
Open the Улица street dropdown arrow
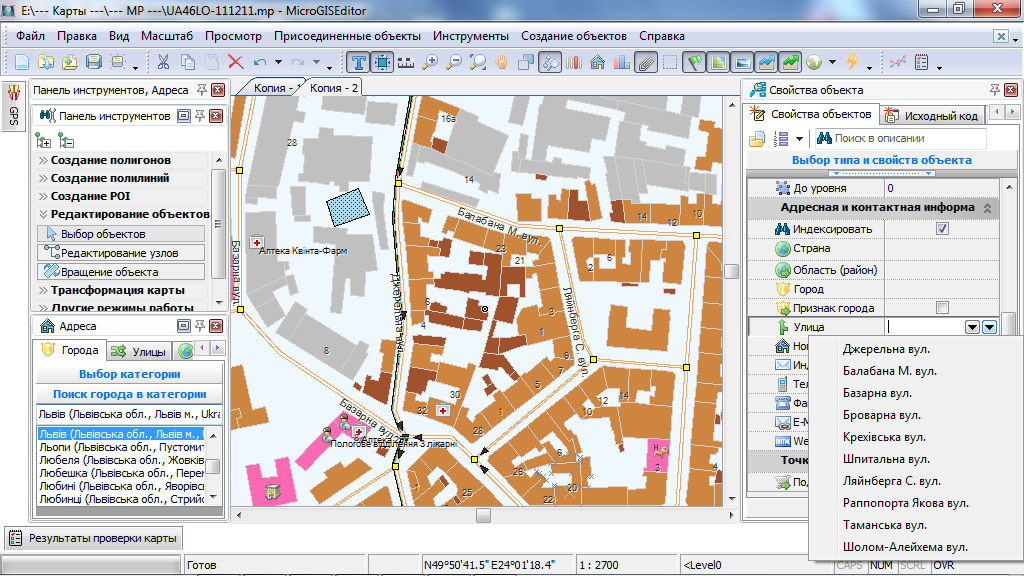[989, 327]
